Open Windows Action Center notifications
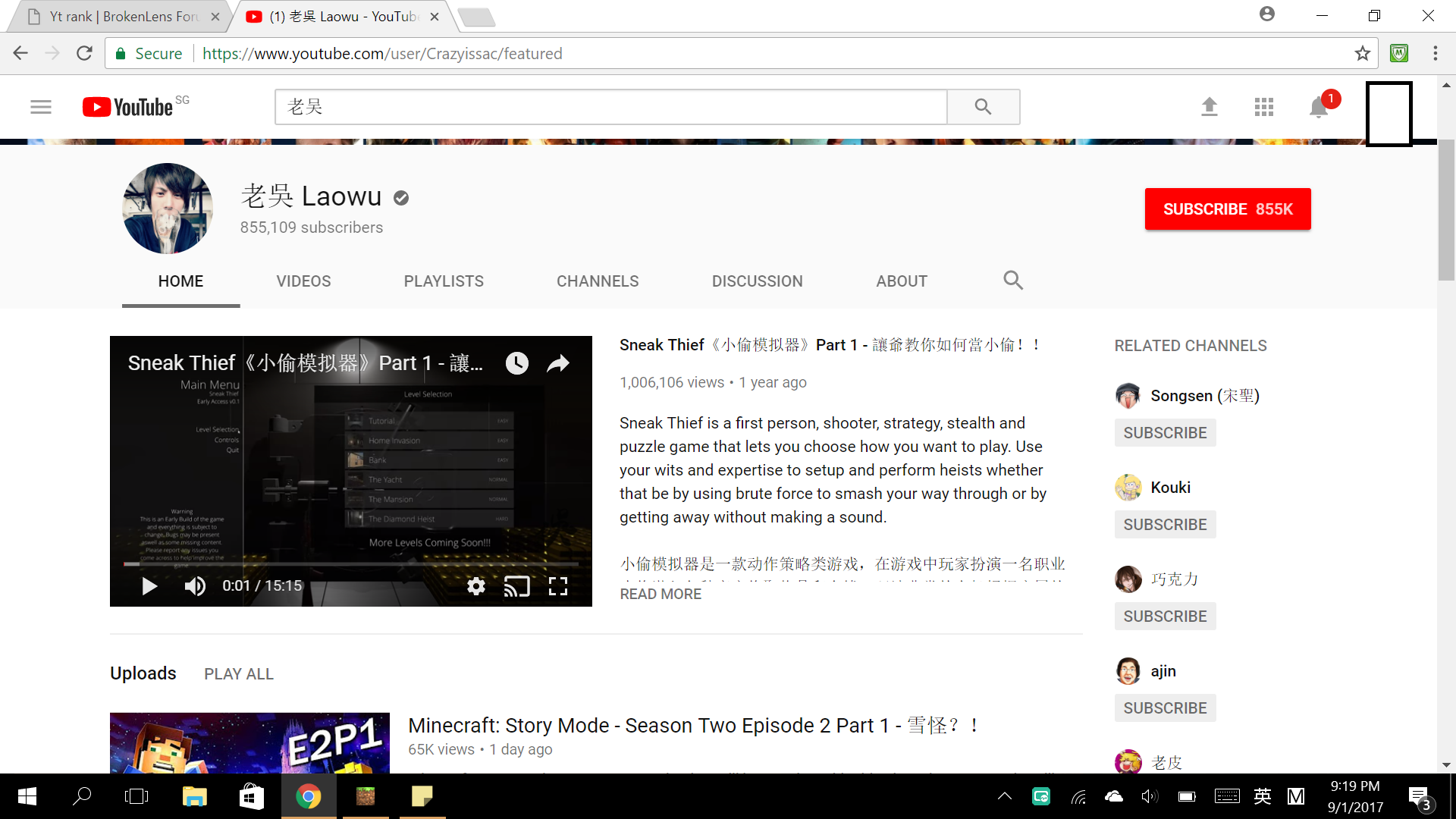Viewport: 1456px width, 819px height. click(1420, 796)
